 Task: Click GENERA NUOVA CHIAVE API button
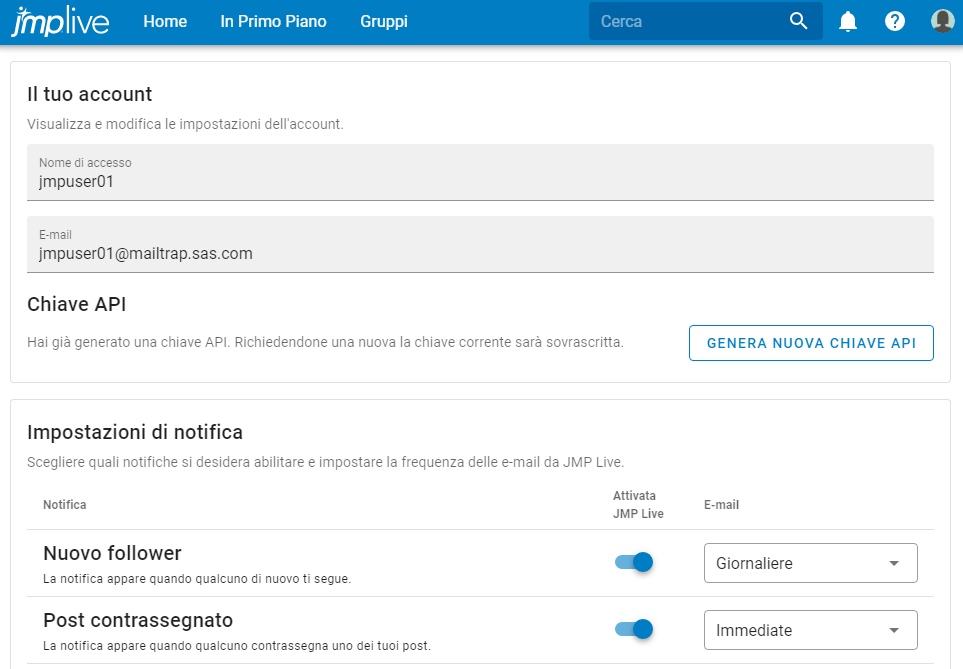(810, 342)
